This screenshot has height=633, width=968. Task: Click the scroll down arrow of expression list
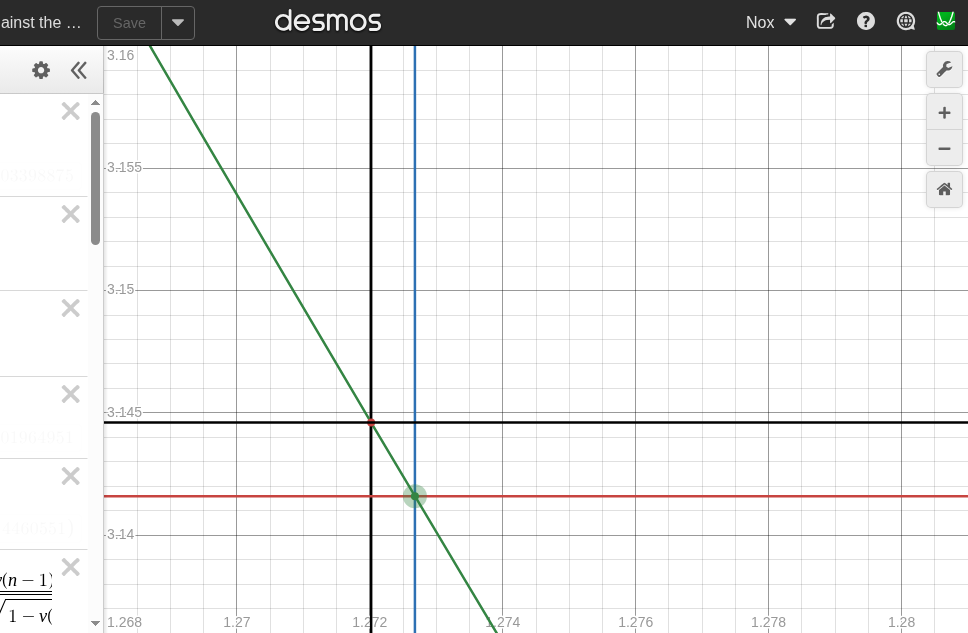[x=95, y=623]
